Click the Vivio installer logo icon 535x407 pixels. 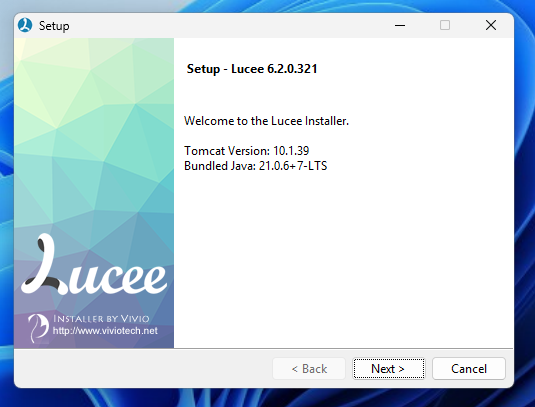click(x=38, y=328)
